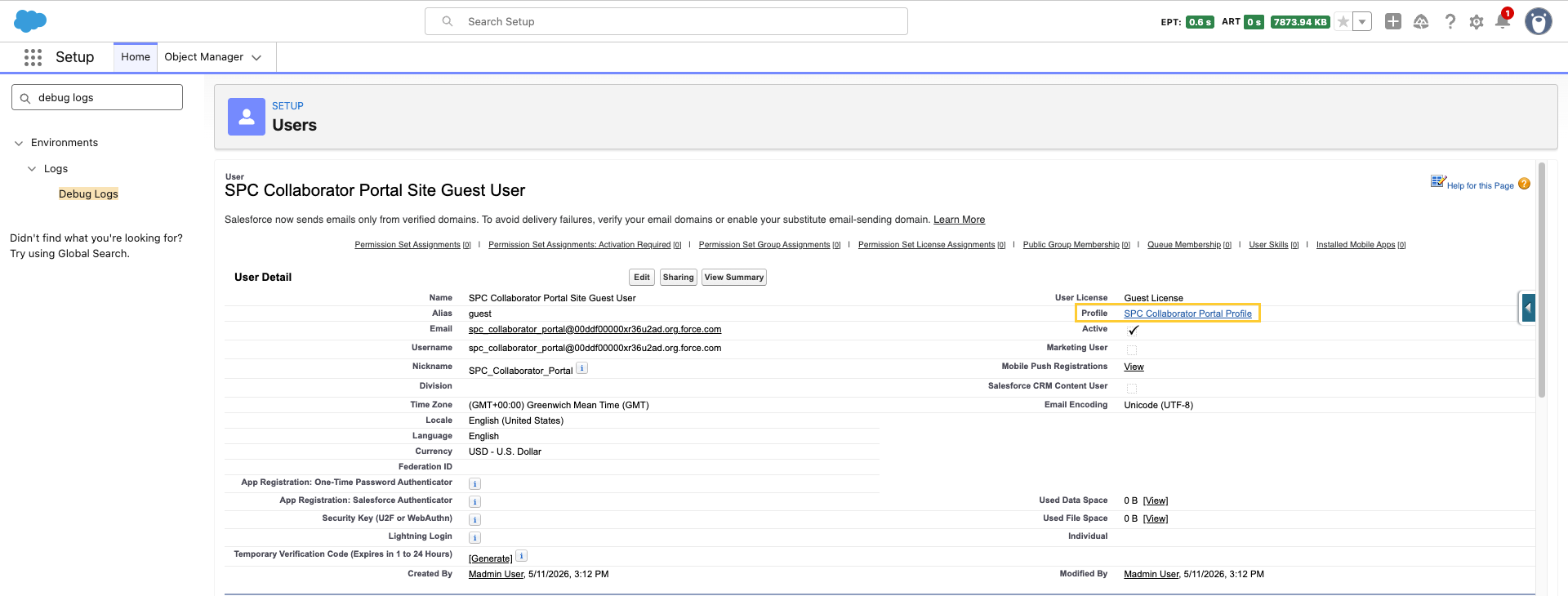1568x596 pixels.
Task: Click the page vertical scrollbar
Action: (x=1542, y=278)
